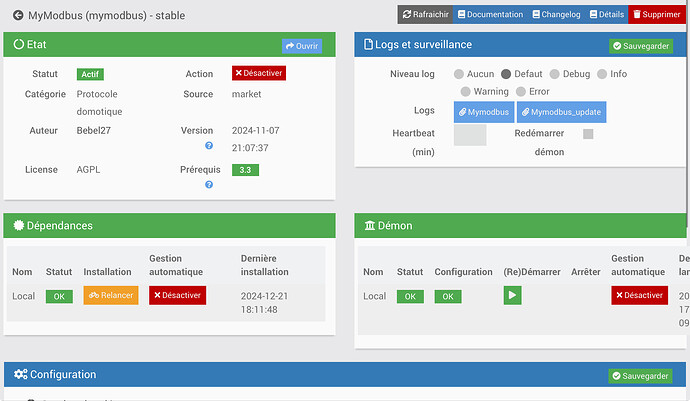690x401 pixels.
Task: Select the Aucun log level
Action: (x=459, y=74)
